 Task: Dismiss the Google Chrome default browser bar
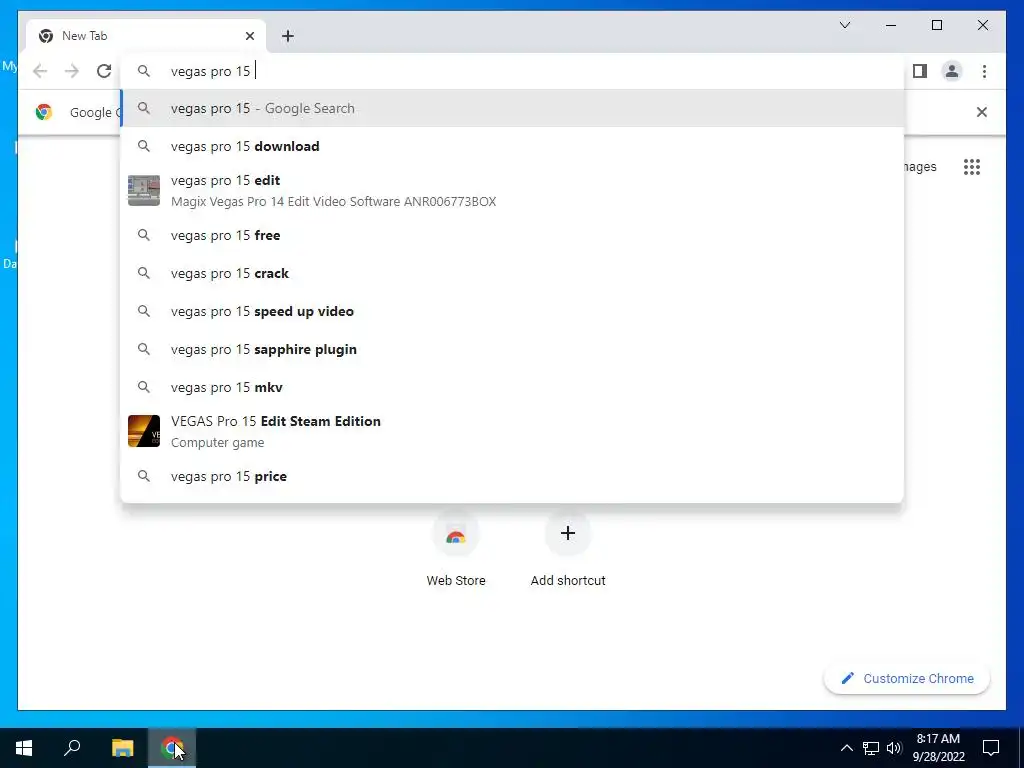pyautogui.click(x=982, y=112)
